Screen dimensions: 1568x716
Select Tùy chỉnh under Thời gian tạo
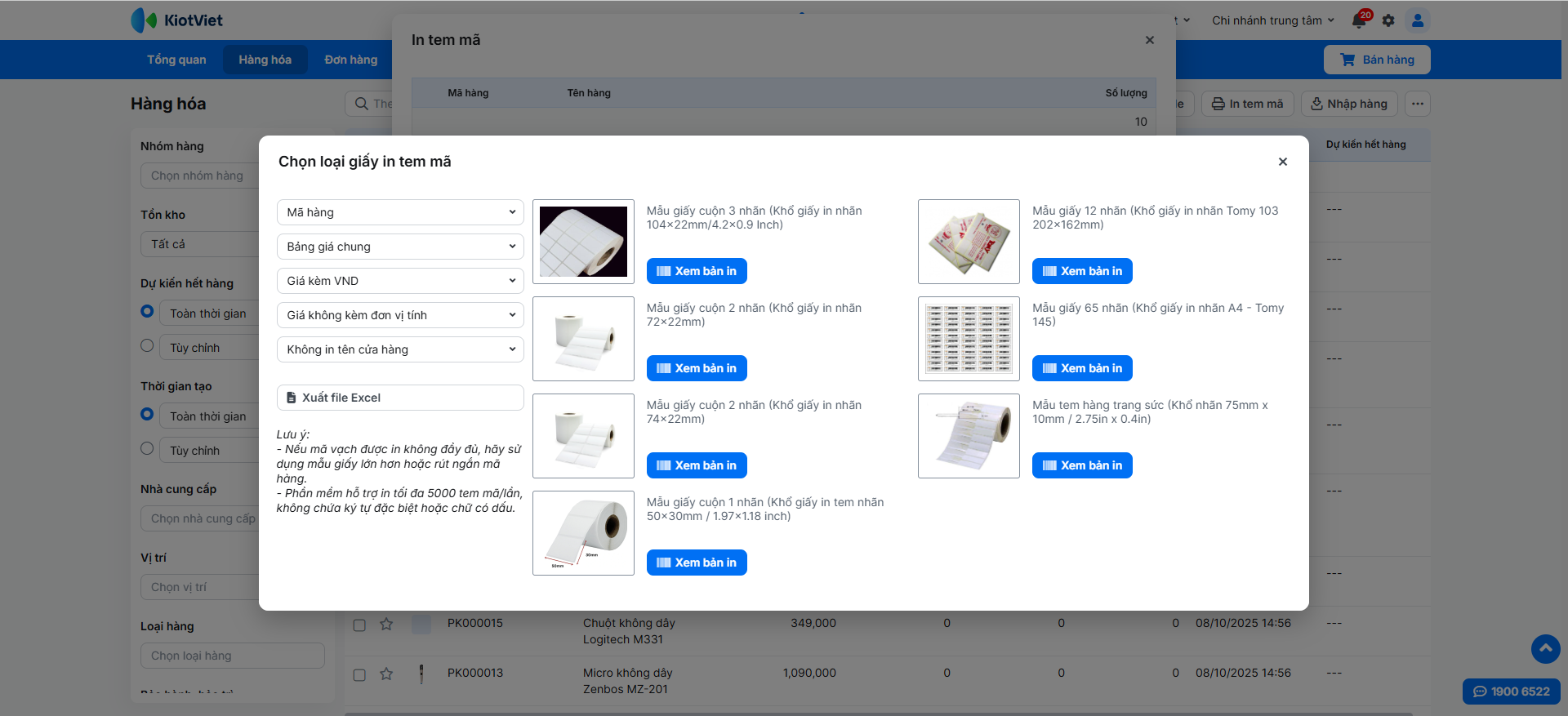click(x=147, y=448)
